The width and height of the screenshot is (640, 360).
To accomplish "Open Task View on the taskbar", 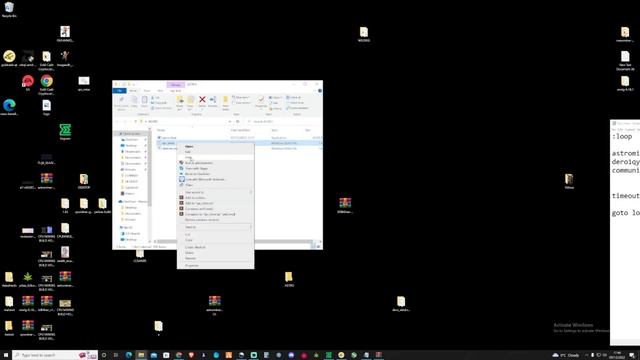I will point(116,355).
